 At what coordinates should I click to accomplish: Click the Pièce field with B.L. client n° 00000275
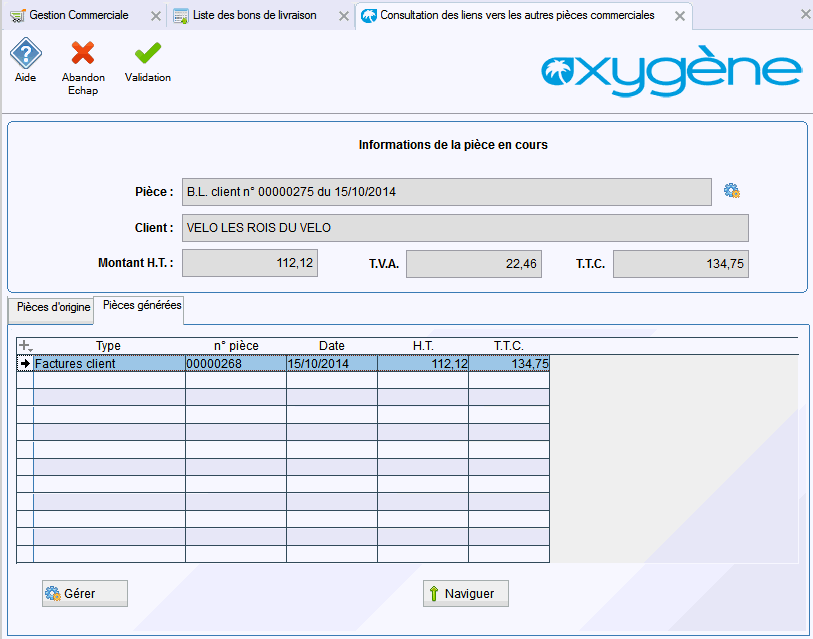pos(446,192)
